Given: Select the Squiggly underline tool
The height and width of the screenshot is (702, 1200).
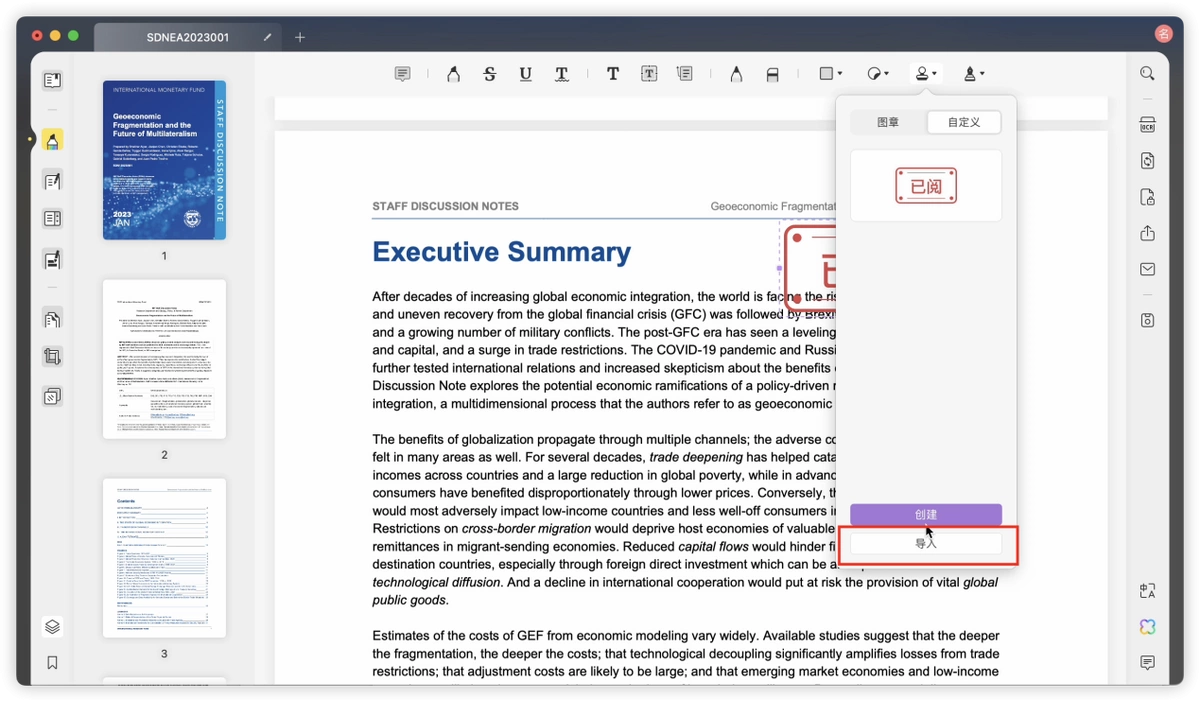Looking at the screenshot, I should pos(562,74).
